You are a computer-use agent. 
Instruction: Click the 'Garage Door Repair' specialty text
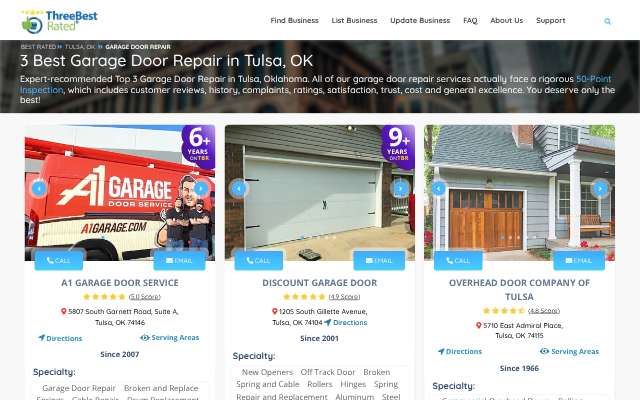point(79,388)
